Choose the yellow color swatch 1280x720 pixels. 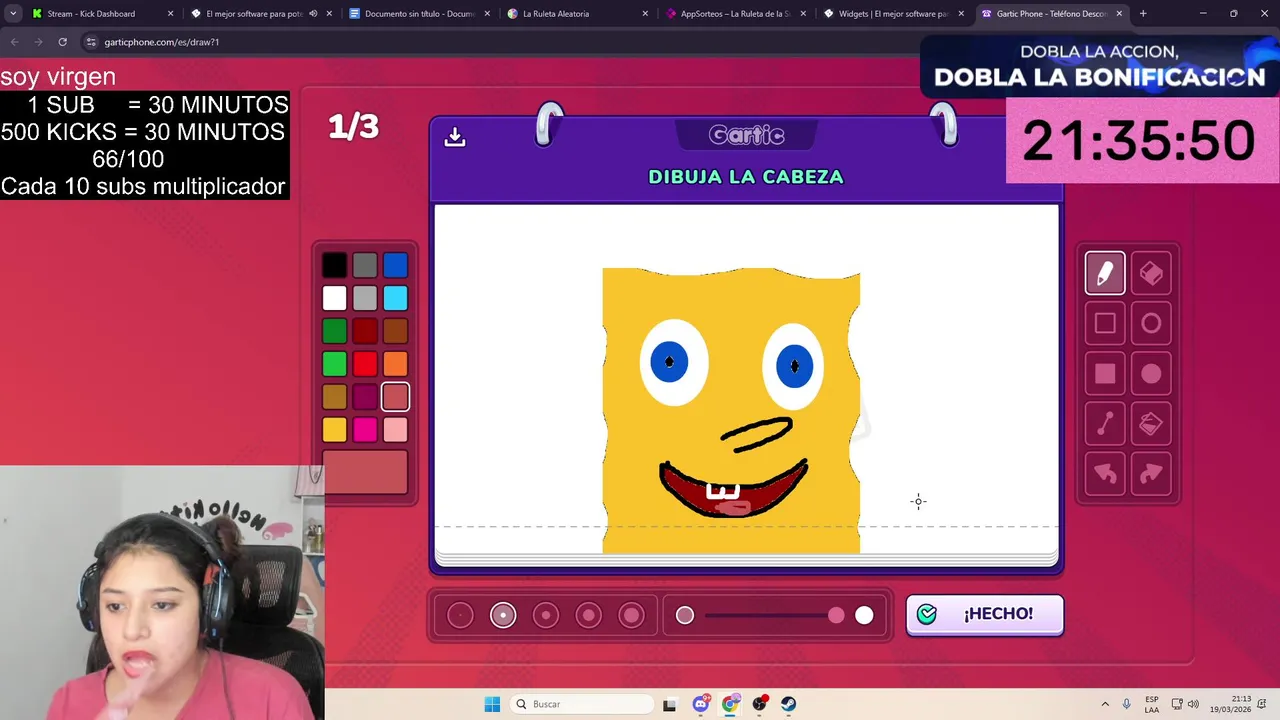[x=335, y=430]
